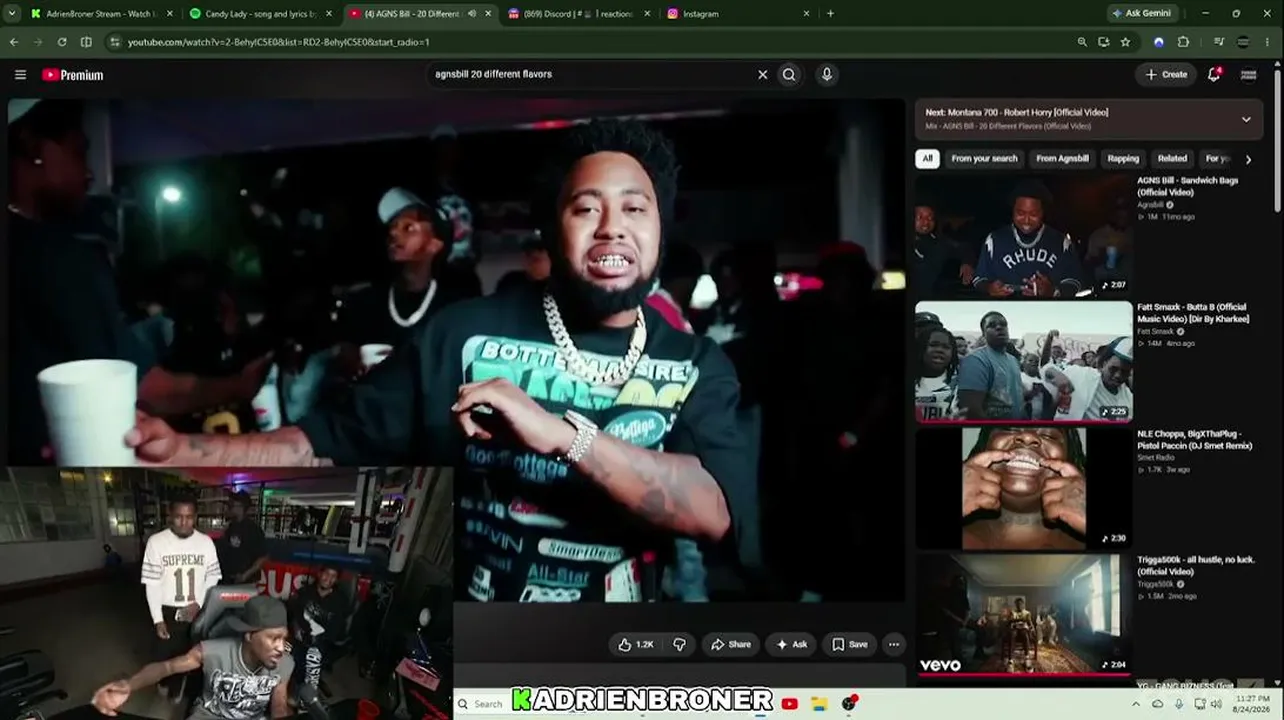Click the main video player
1284x720 pixels.
(x=456, y=350)
